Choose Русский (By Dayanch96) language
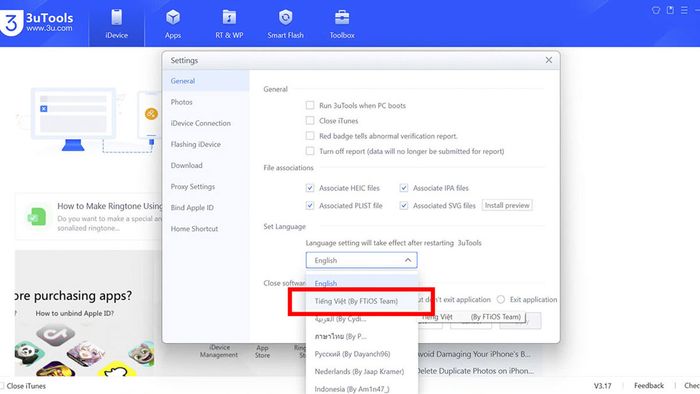700x394 pixels. coord(362,354)
